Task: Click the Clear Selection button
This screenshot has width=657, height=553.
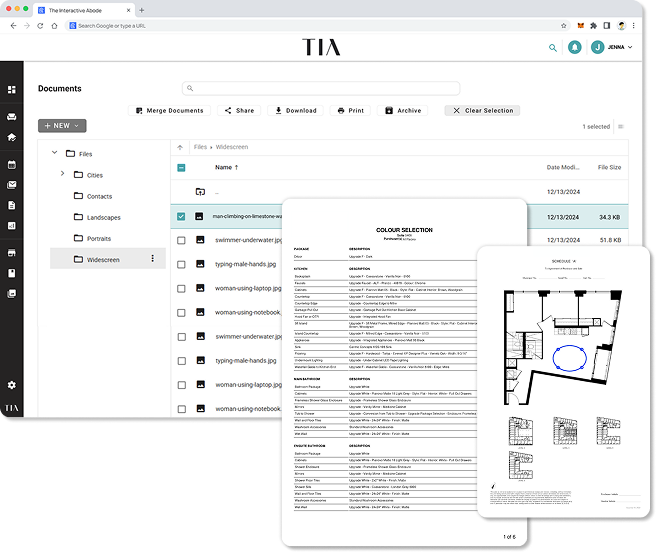Action: pyautogui.click(x=482, y=110)
